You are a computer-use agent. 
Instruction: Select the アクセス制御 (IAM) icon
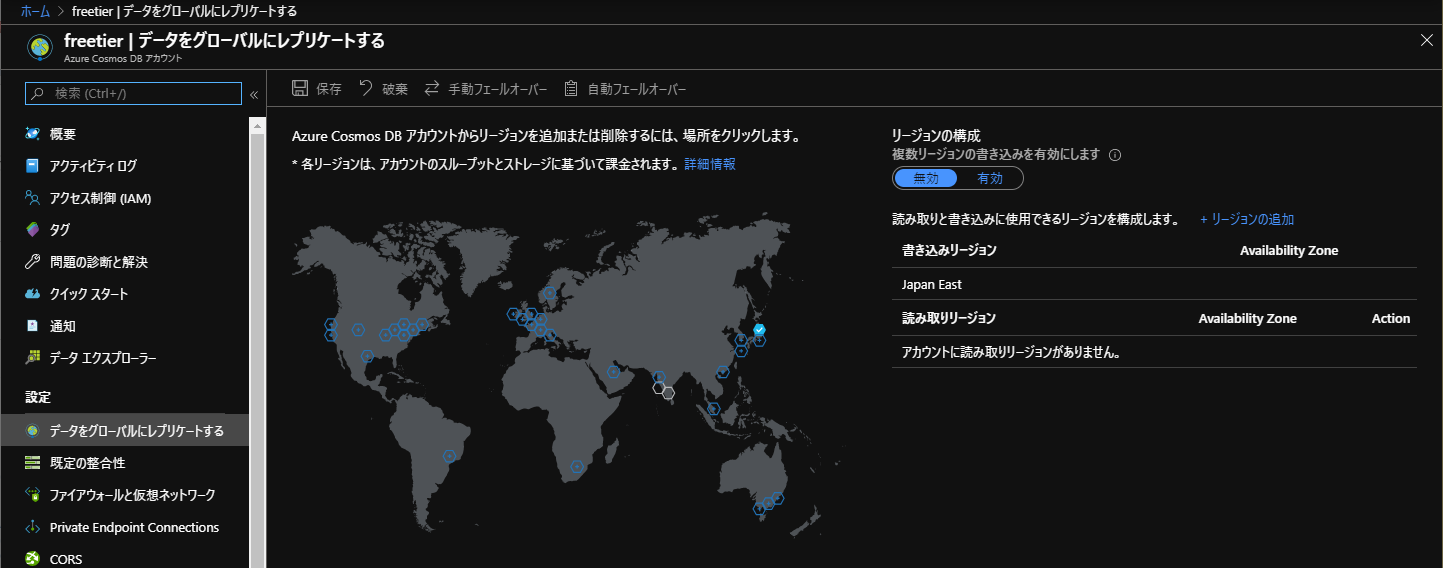33,198
